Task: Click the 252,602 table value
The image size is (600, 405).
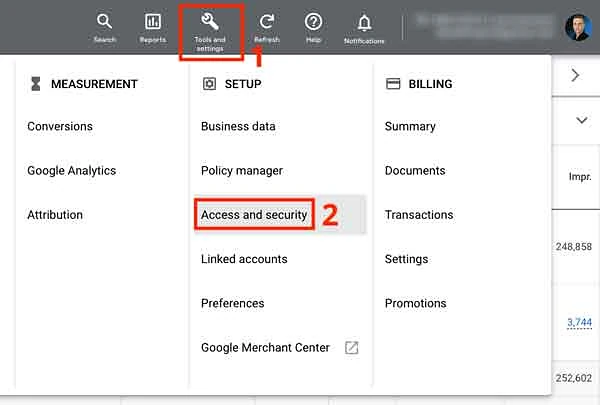Action: [x=574, y=378]
